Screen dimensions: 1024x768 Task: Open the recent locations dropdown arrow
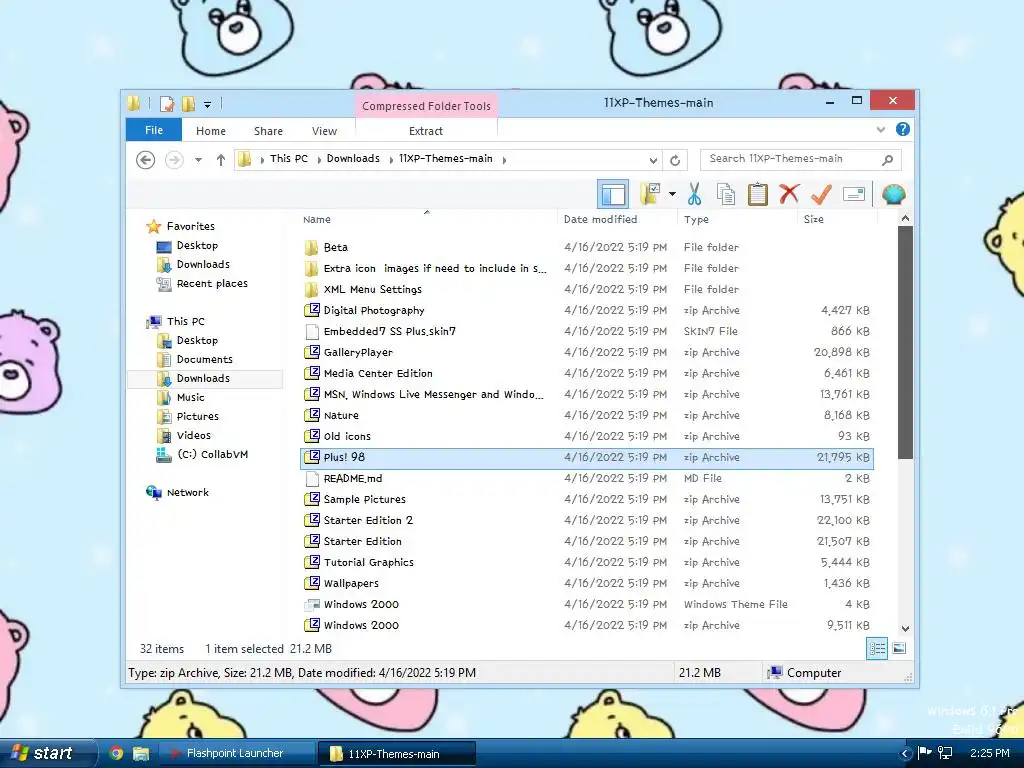(198, 160)
